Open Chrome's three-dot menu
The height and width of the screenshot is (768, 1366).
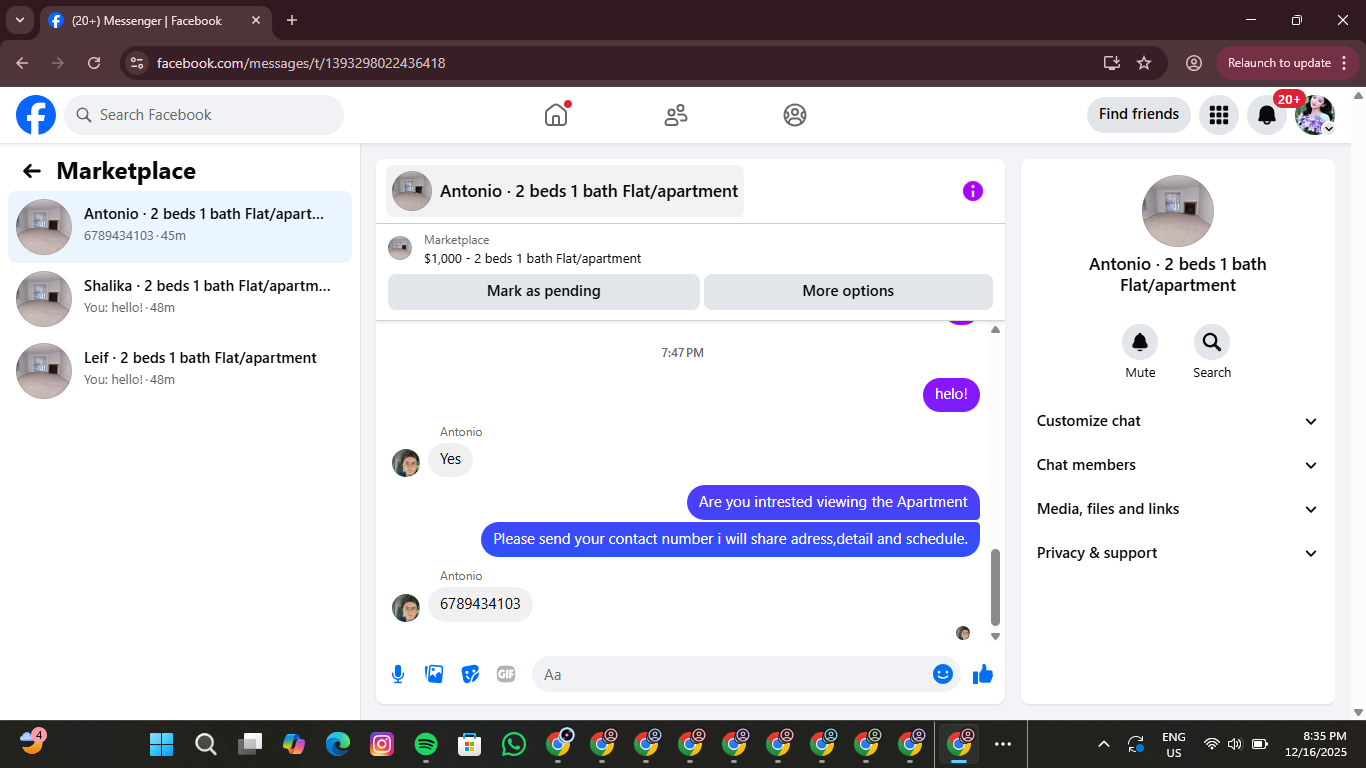coord(1344,63)
